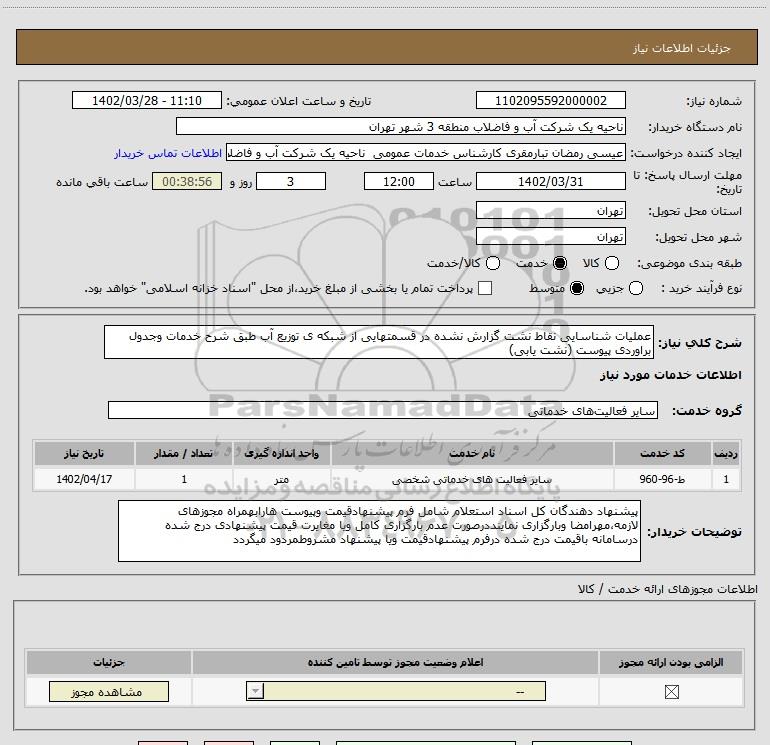Click نام خدمت column header
Image resolution: width=770 pixels, height=745 pixels.
[472, 453]
